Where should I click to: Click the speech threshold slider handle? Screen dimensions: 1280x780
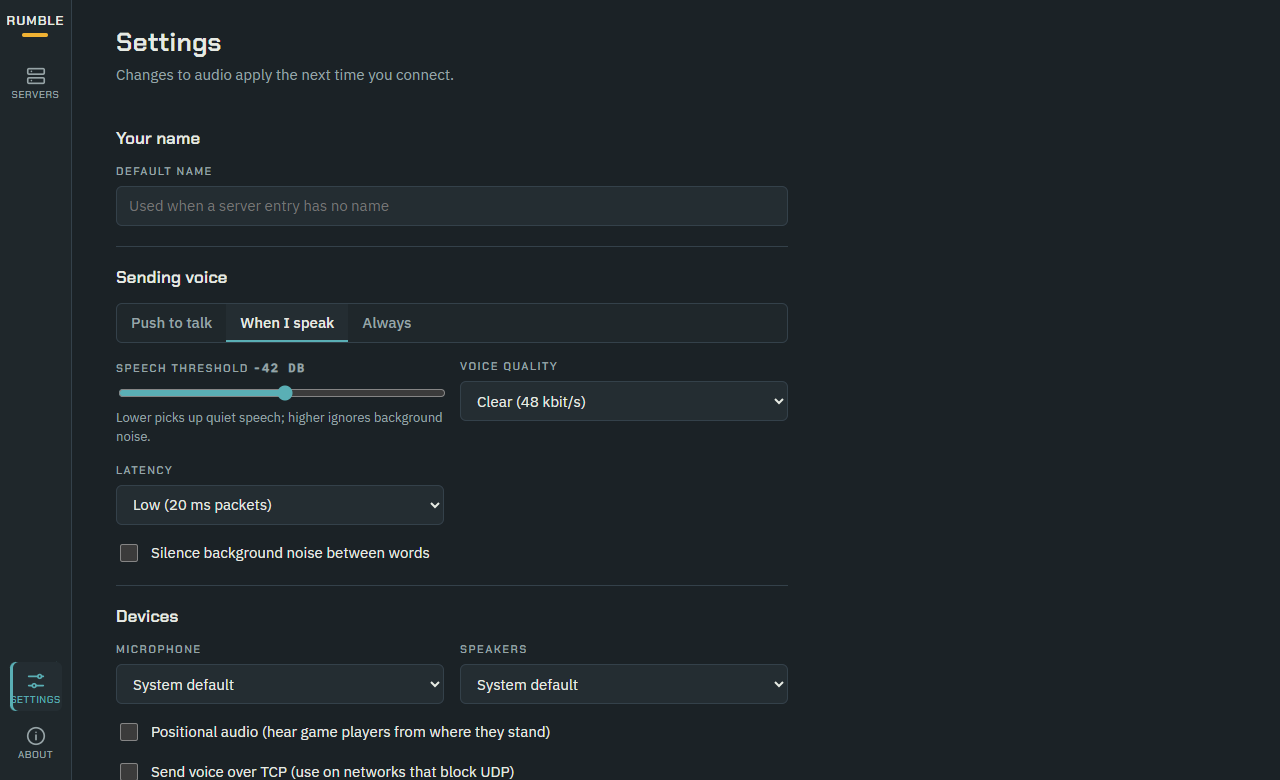[x=285, y=393]
